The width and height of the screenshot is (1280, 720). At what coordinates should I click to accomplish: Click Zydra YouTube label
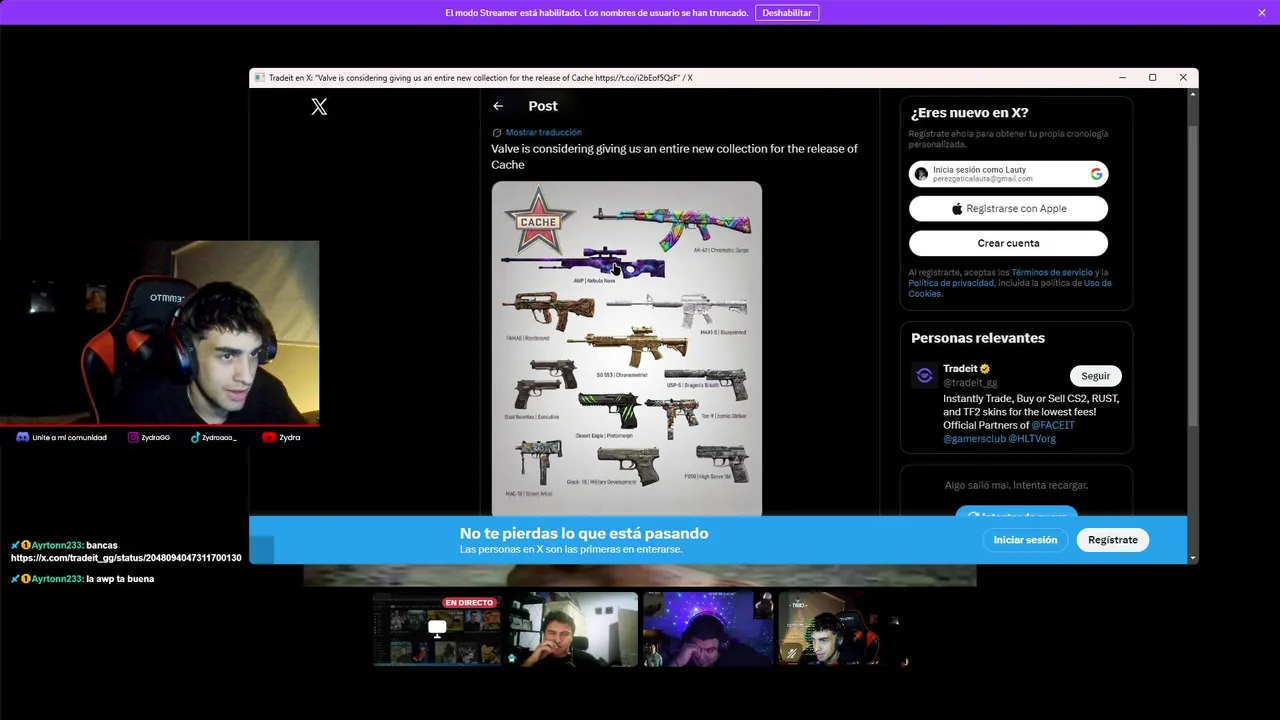tap(290, 437)
